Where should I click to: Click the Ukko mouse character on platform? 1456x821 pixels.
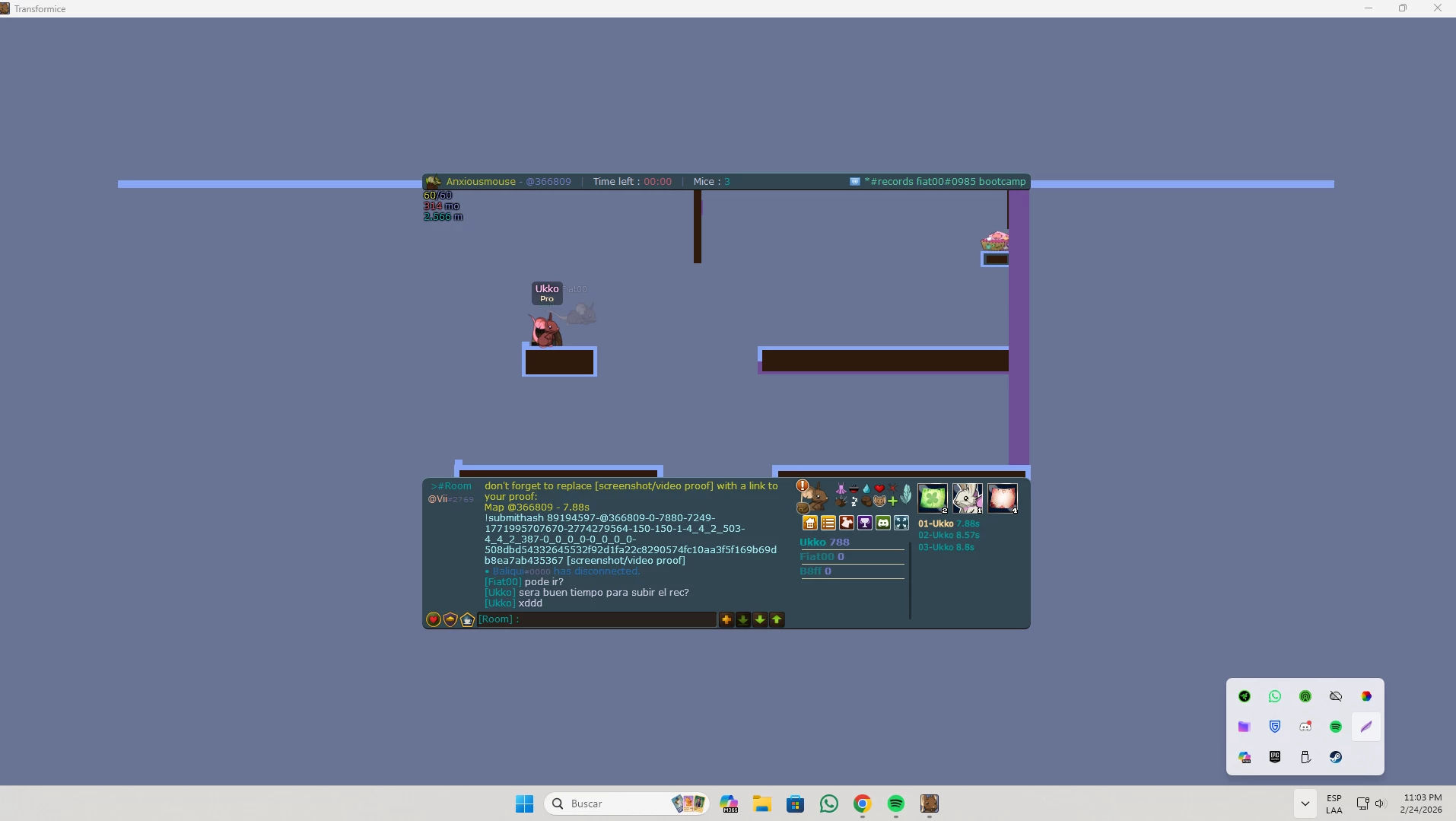(x=545, y=331)
